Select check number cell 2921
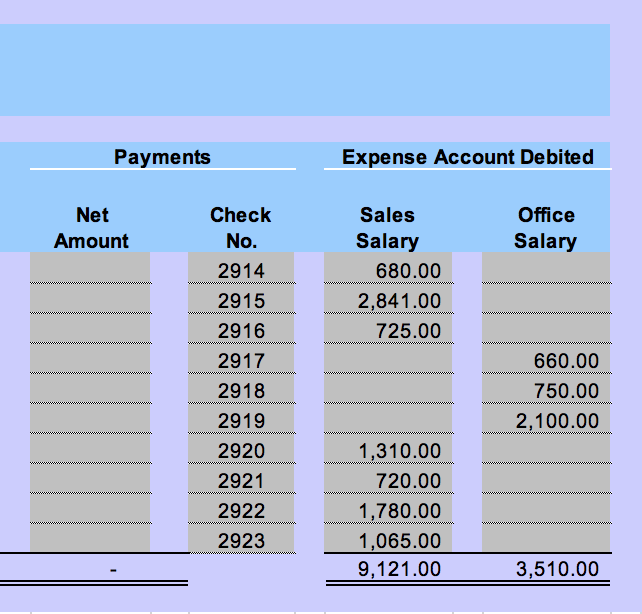 (241, 478)
